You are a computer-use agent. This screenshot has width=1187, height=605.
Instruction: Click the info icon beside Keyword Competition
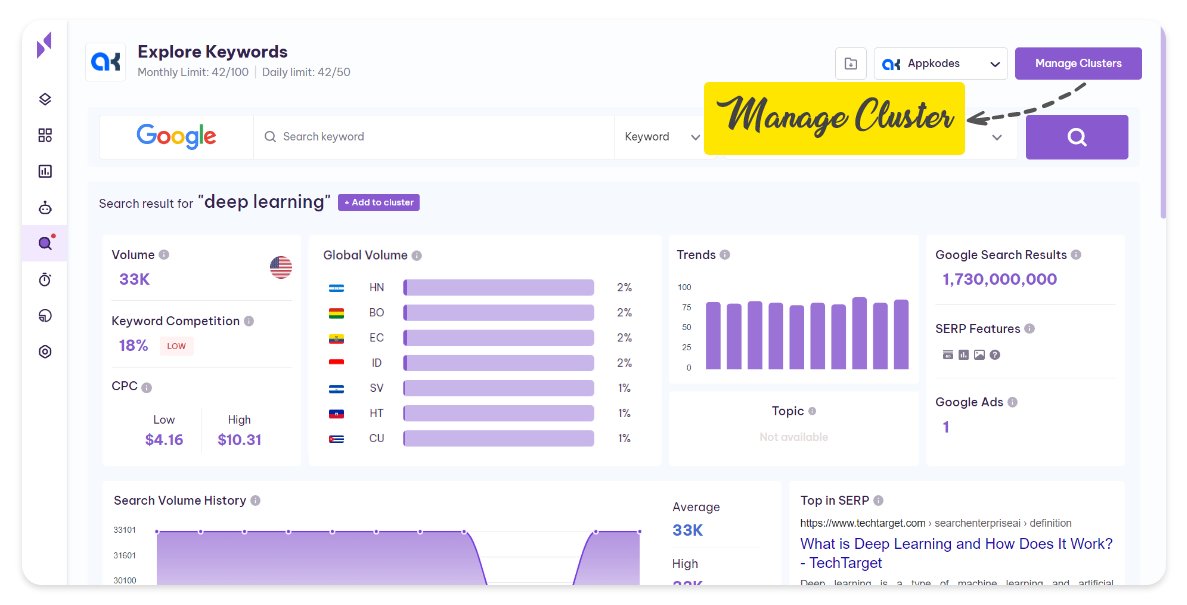pyautogui.click(x=249, y=321)
